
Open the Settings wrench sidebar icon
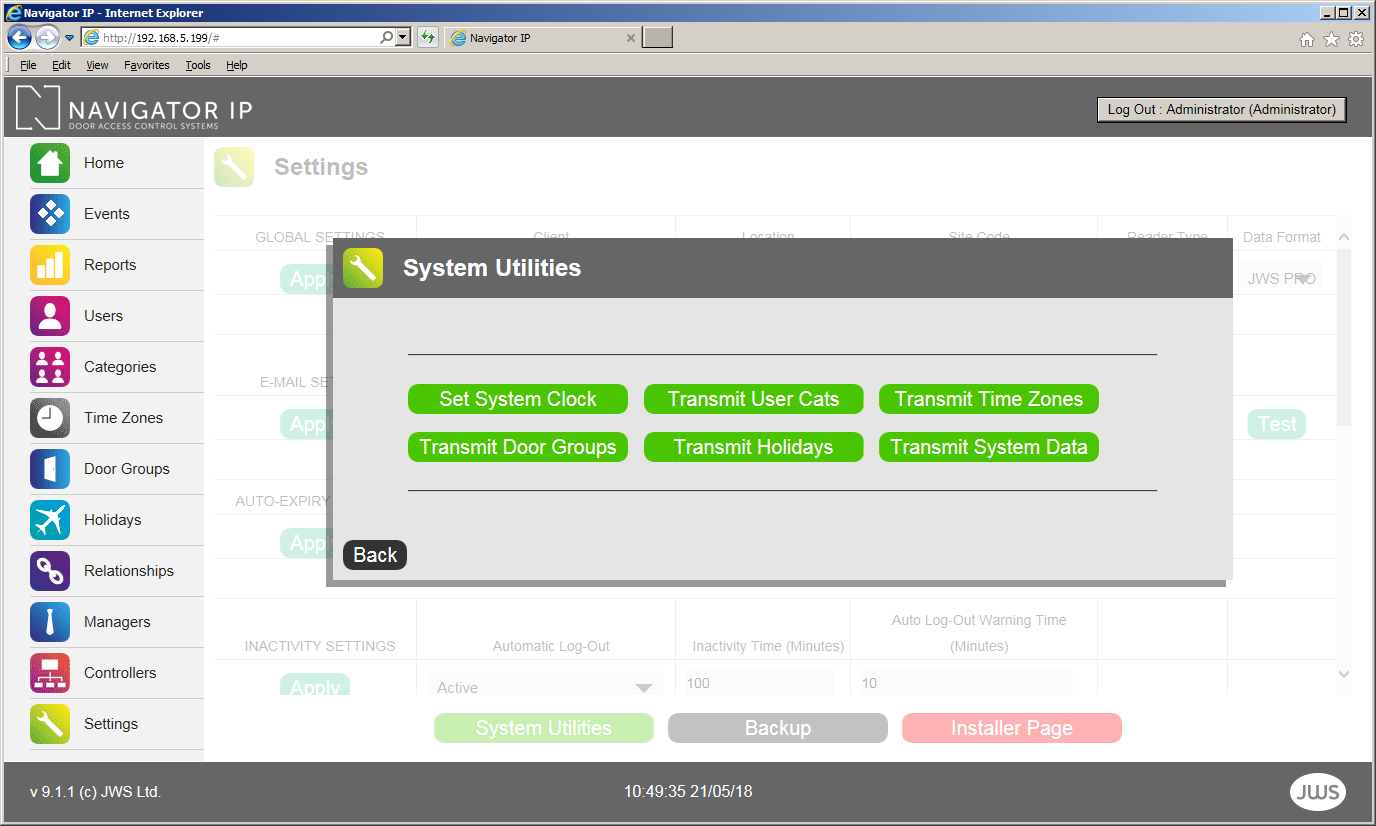[50, 724]
